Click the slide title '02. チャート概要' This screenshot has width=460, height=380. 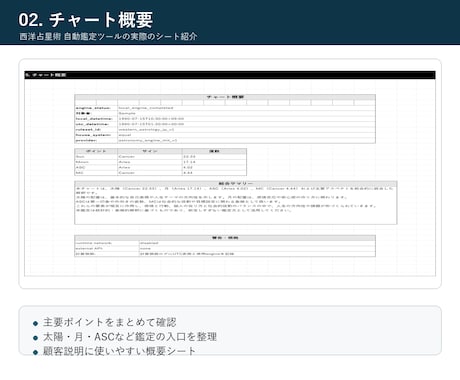click(x=85, y=20)
